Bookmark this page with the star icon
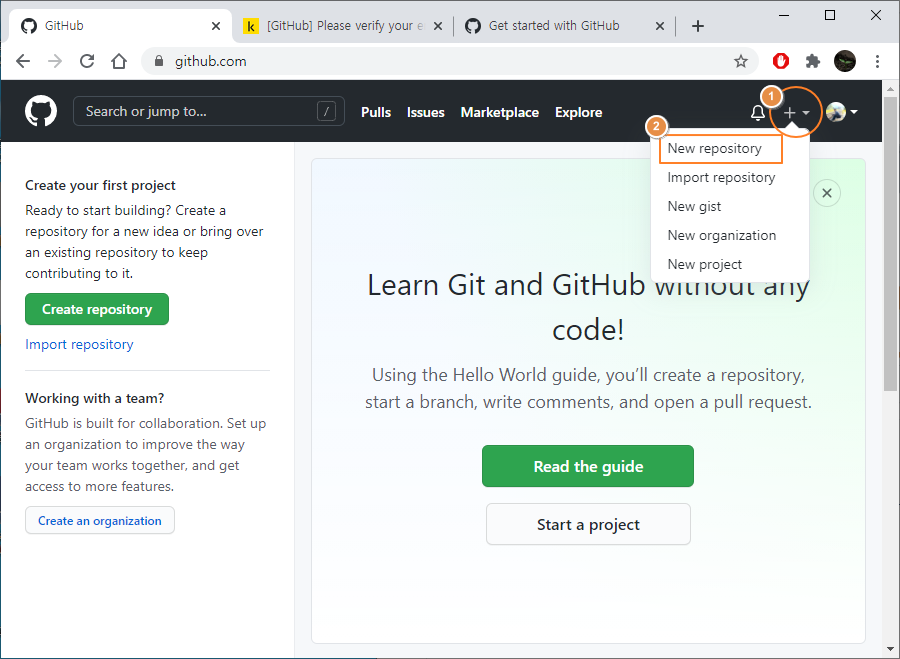900x659 pixels. click(x=740, y=61)
